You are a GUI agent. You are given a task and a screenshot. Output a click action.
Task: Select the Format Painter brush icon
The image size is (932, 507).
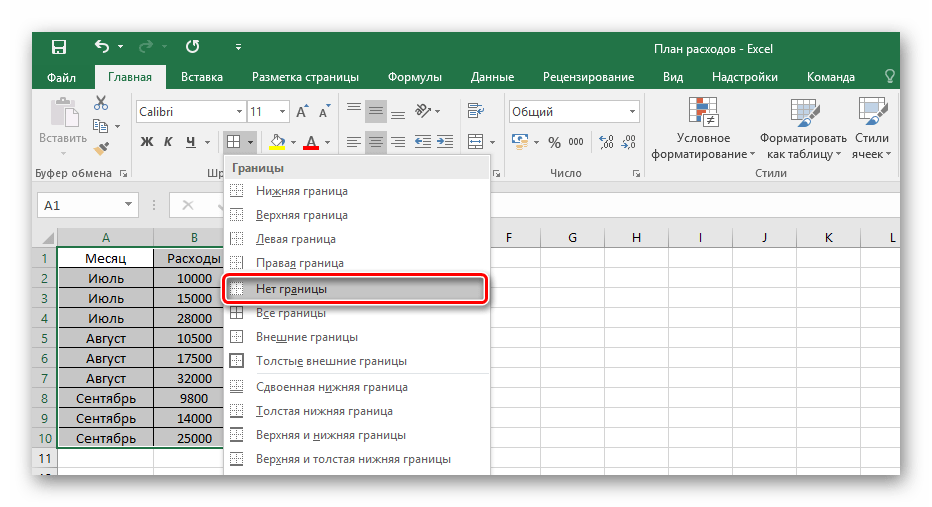(x=101, y=148)
